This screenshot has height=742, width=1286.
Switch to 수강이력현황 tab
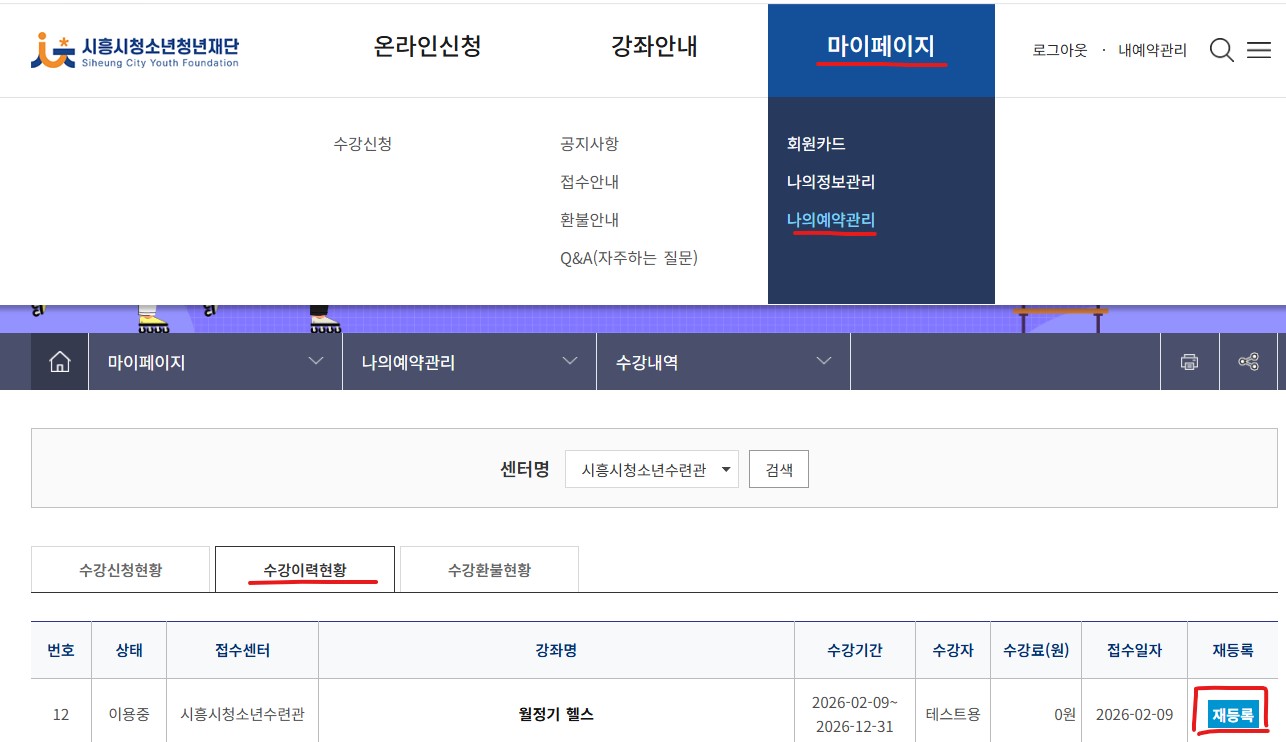(305, 570)
